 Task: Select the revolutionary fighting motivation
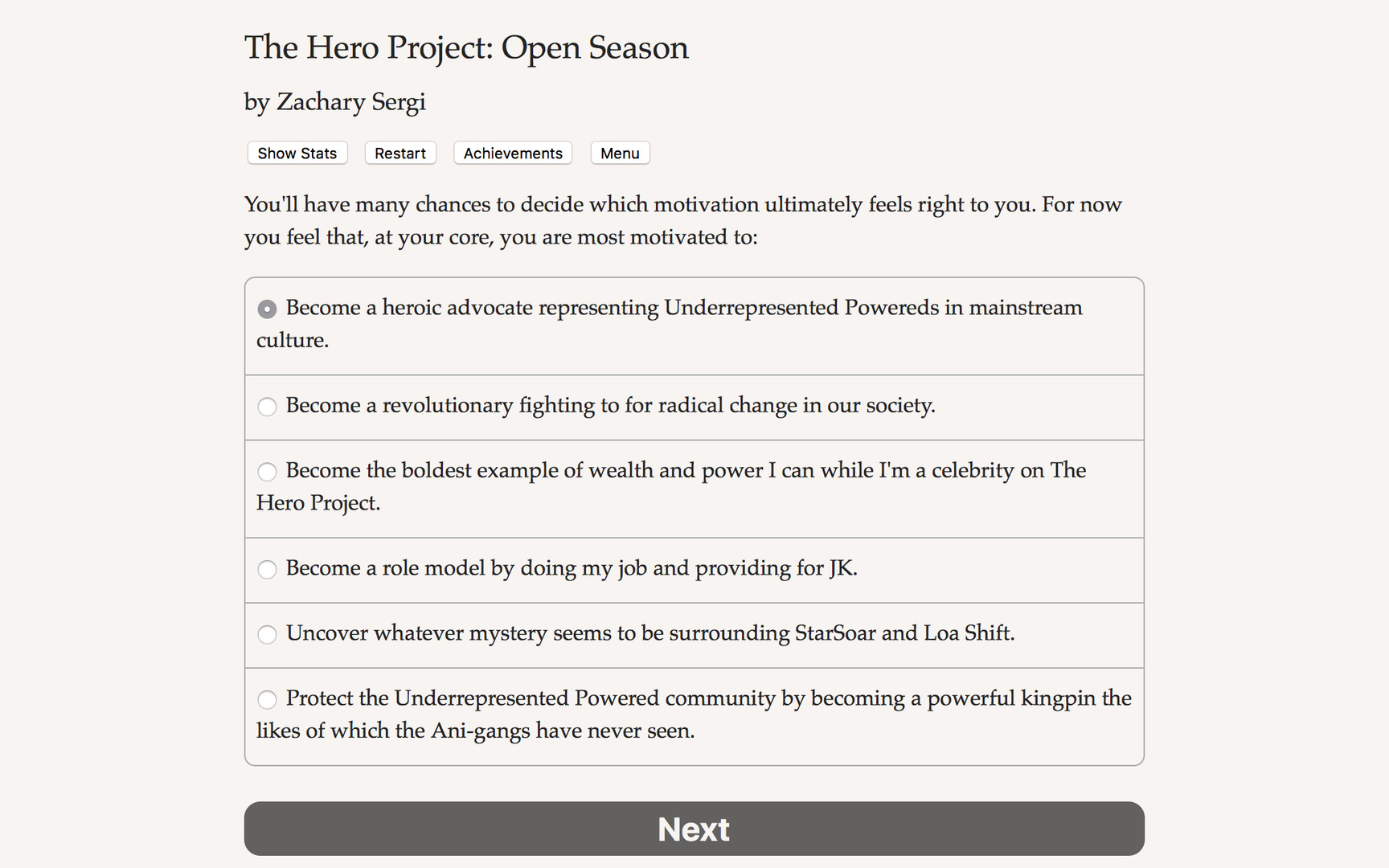click(x=268, y=407)
